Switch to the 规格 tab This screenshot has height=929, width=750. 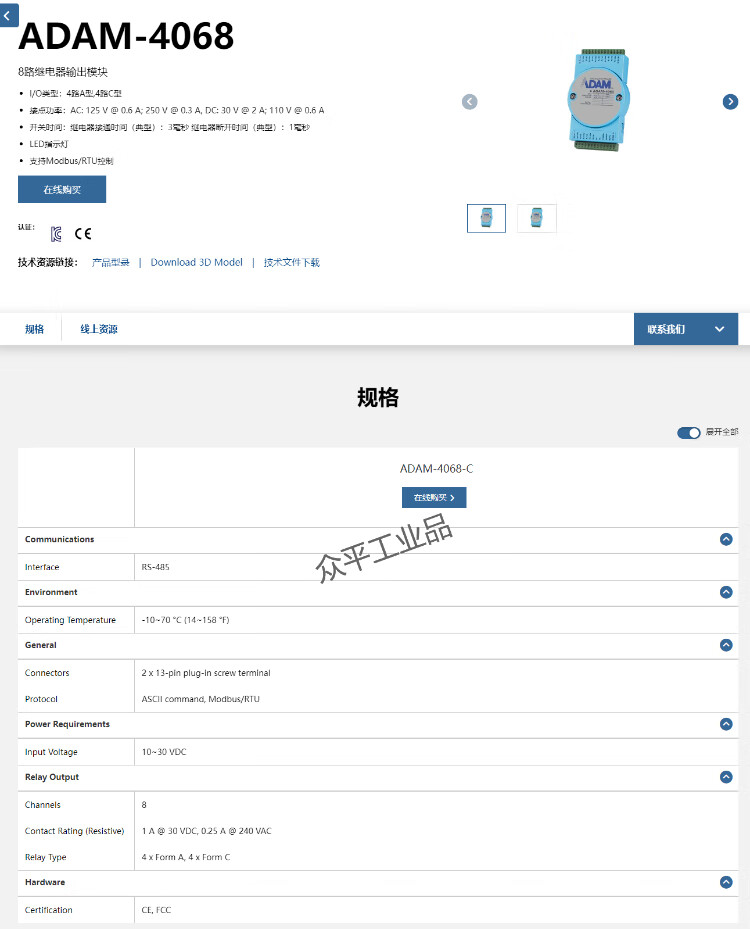tap(34, 329)
